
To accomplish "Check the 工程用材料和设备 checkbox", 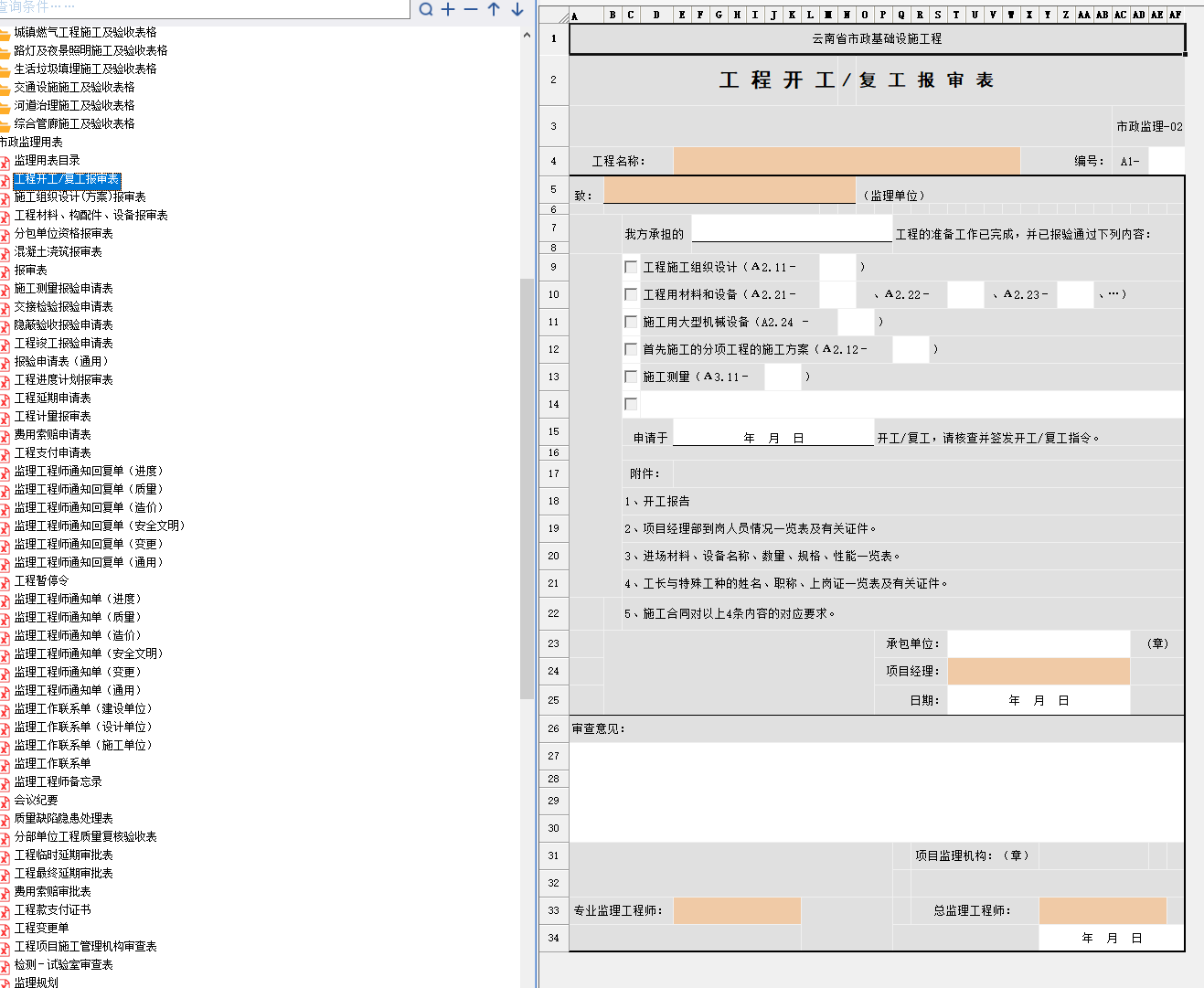I will 631,294.
